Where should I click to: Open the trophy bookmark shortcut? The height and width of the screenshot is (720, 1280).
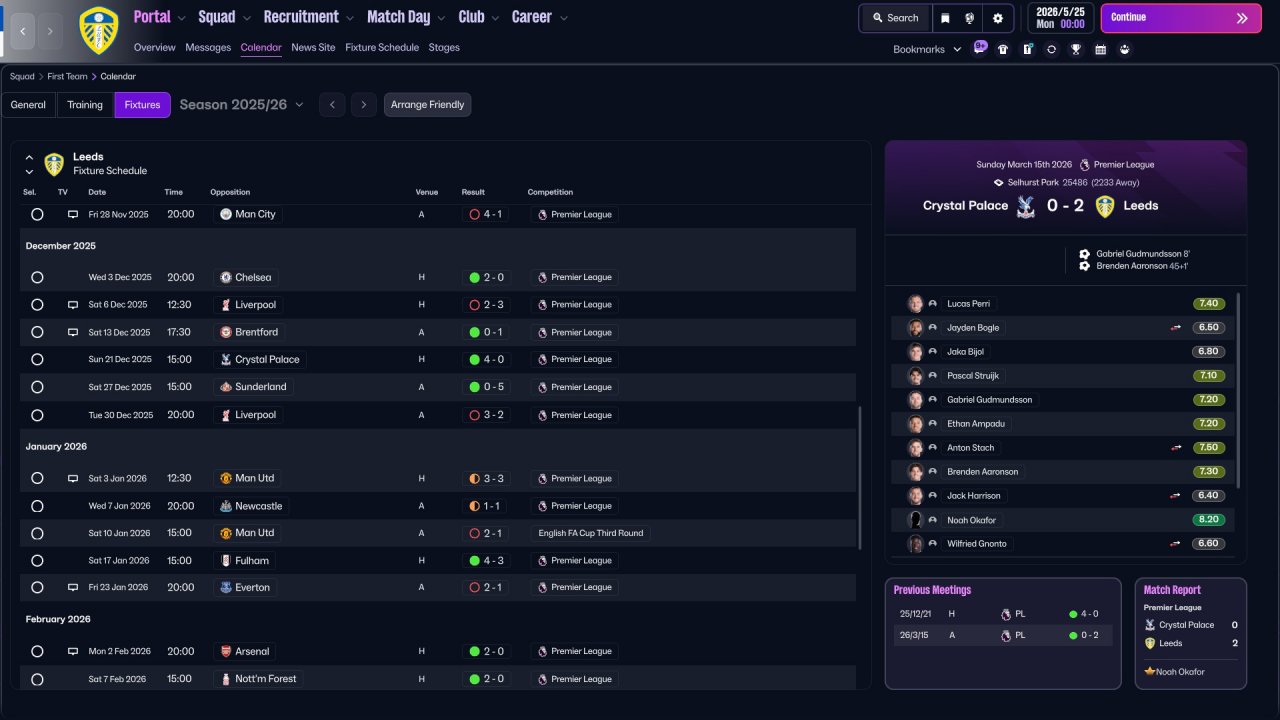coord(1076,49)
